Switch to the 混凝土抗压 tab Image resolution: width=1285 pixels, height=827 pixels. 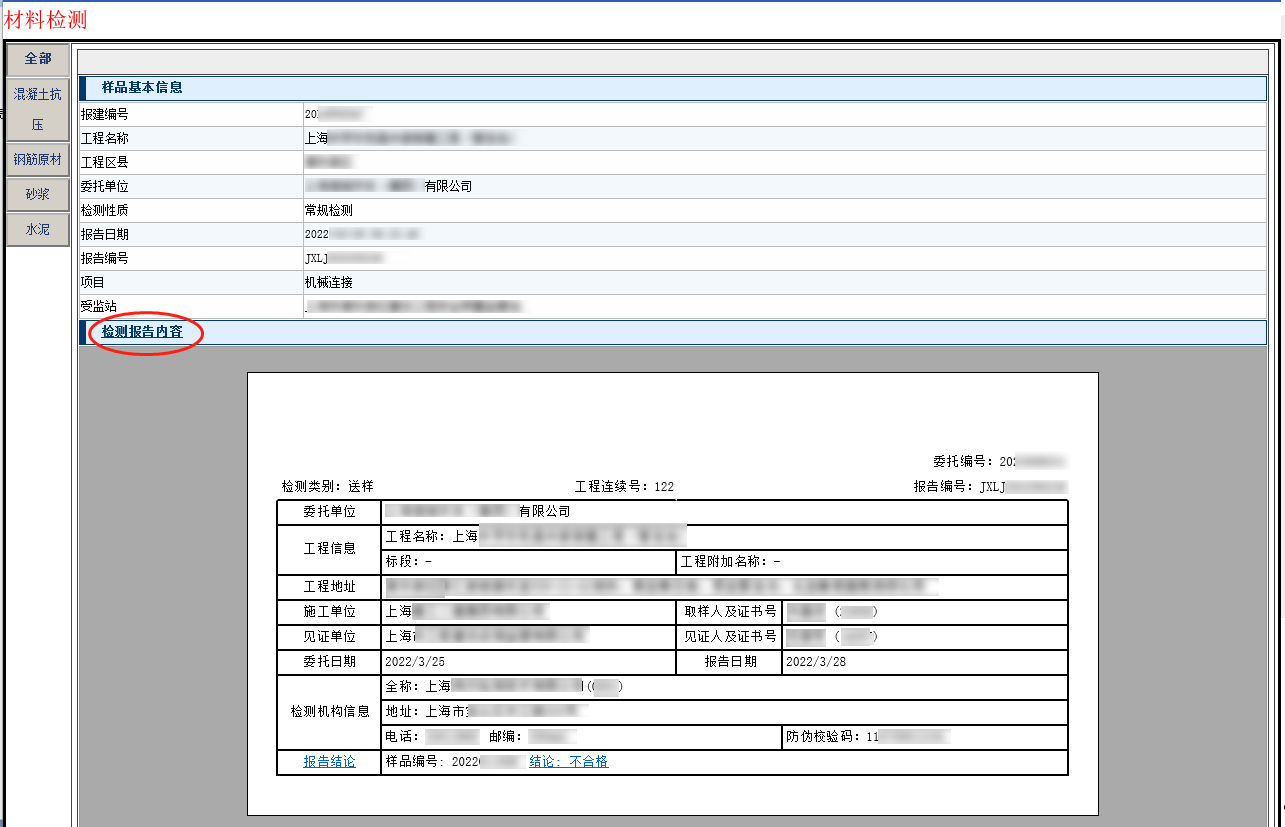point(38,109)
